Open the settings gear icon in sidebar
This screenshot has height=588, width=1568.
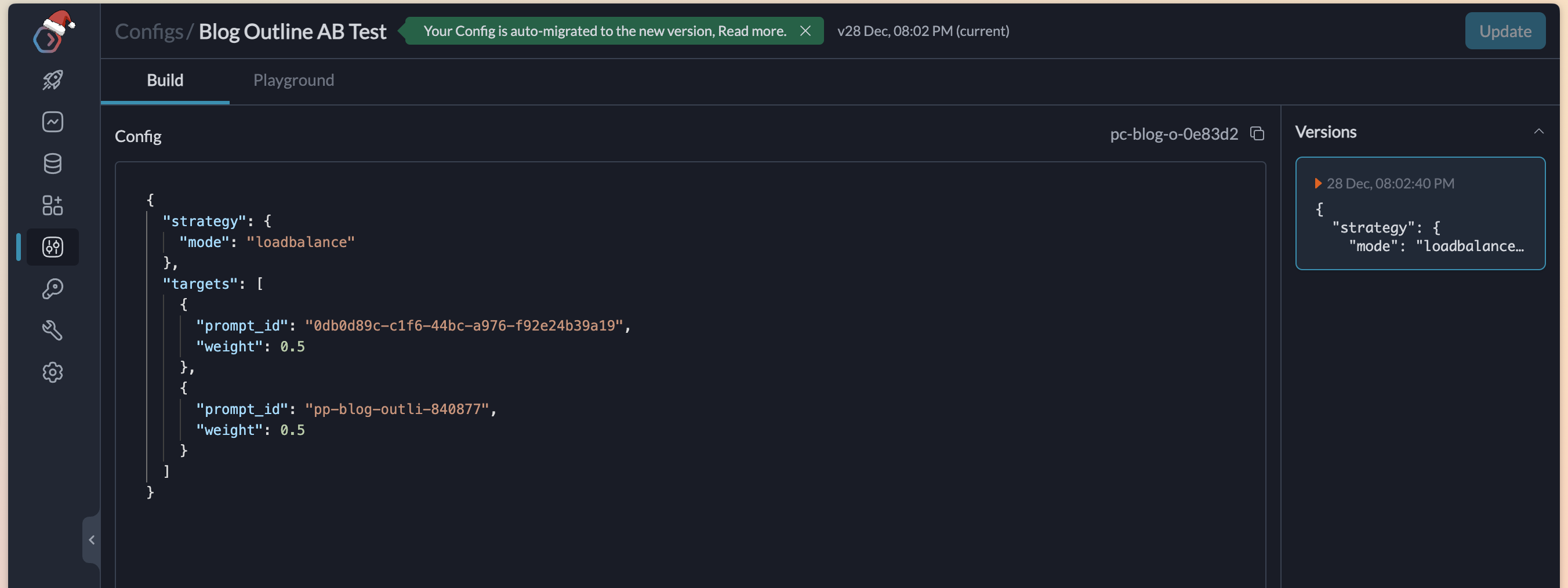point(52,372)
